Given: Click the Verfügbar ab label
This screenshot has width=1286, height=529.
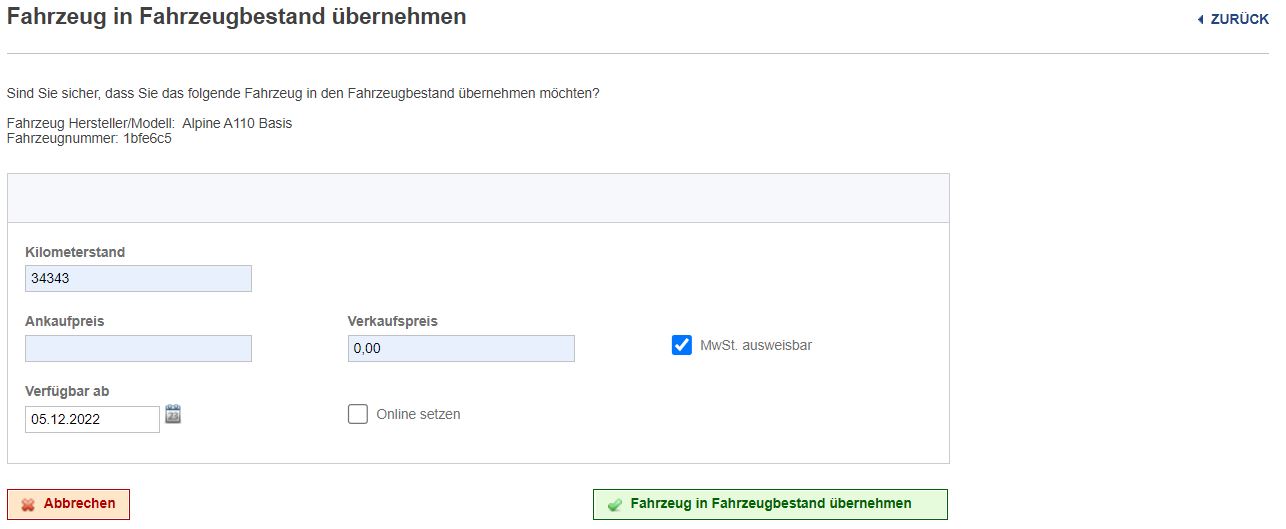Looking at the screenshot, I should [x=67, y=391].
